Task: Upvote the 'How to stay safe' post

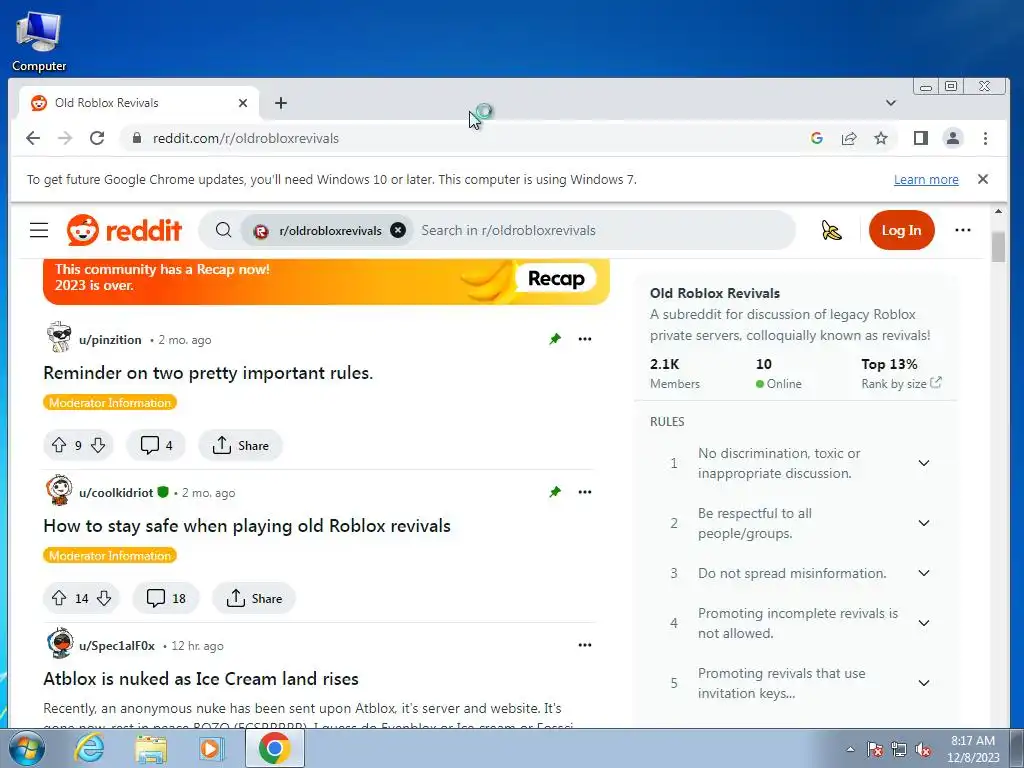Action: pos(59,598)
